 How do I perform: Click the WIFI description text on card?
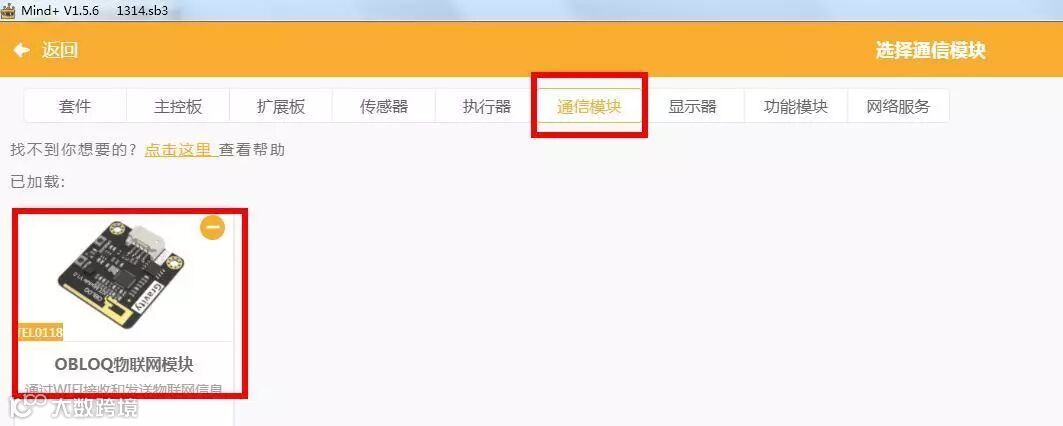(124, 390)
